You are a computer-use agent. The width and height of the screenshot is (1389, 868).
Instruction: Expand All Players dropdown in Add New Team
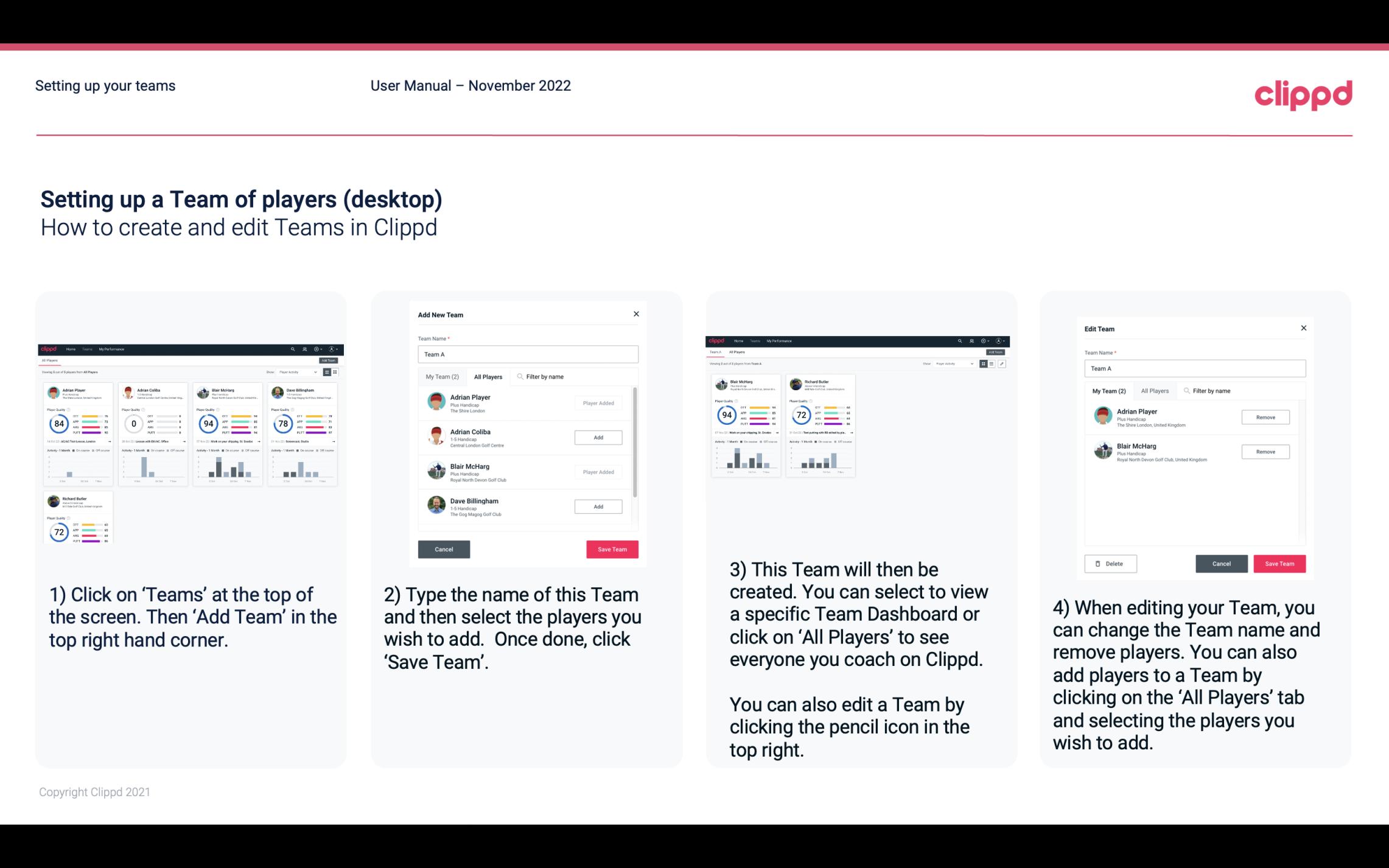point(488,376)
